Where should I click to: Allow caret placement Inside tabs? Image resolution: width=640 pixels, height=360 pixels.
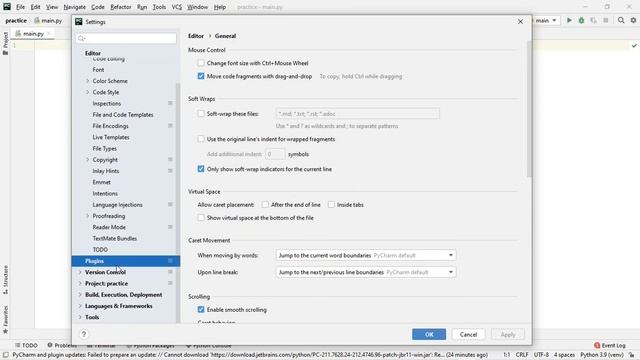(x=331, y=204)
